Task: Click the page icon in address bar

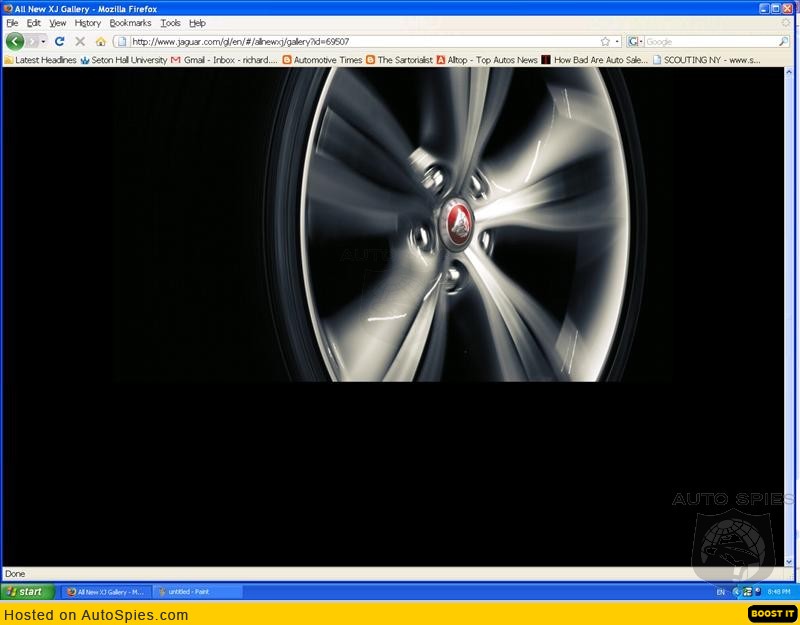Action: tap(121, 41)
